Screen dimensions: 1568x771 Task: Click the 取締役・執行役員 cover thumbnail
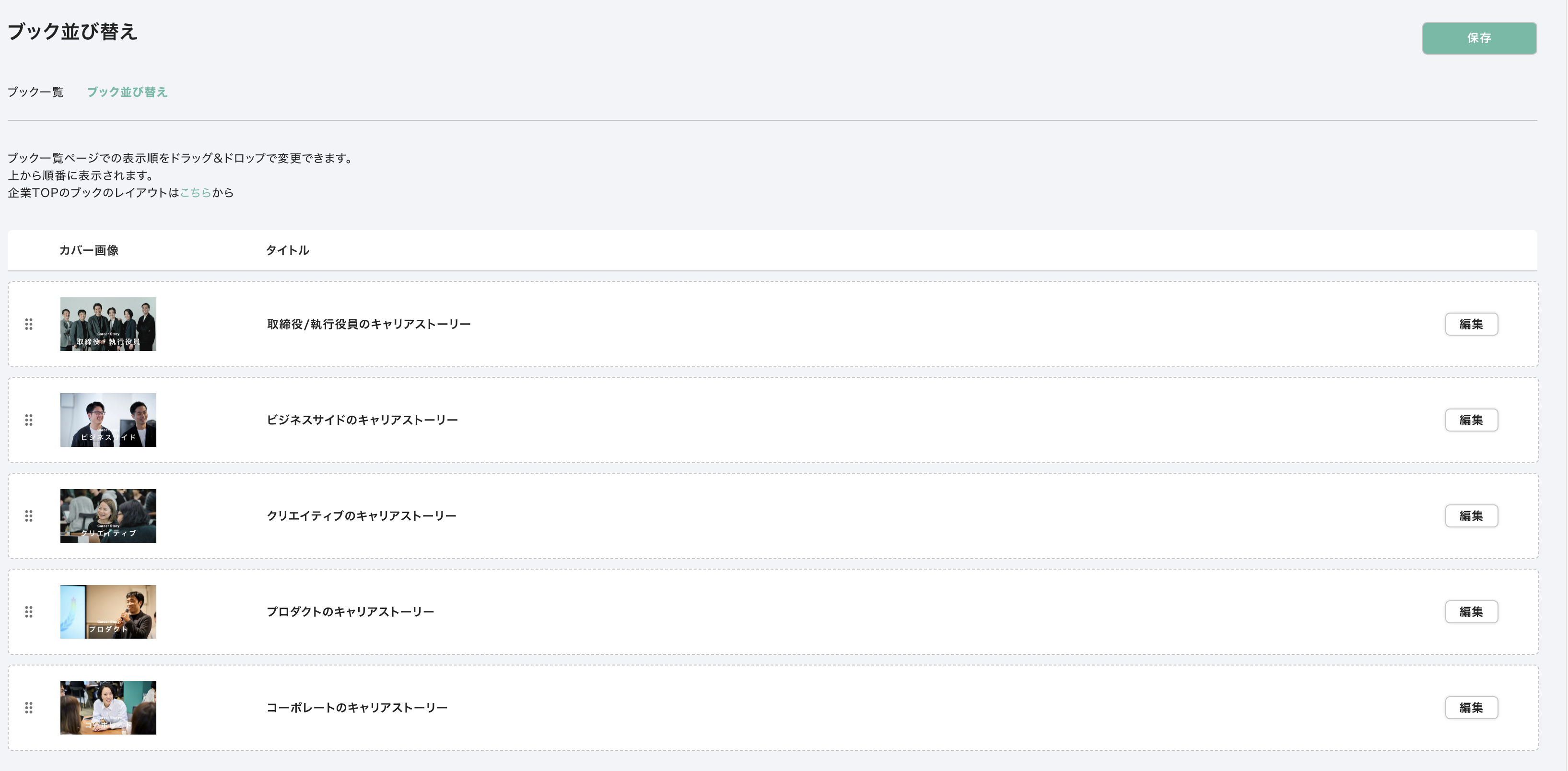[108, 324]
